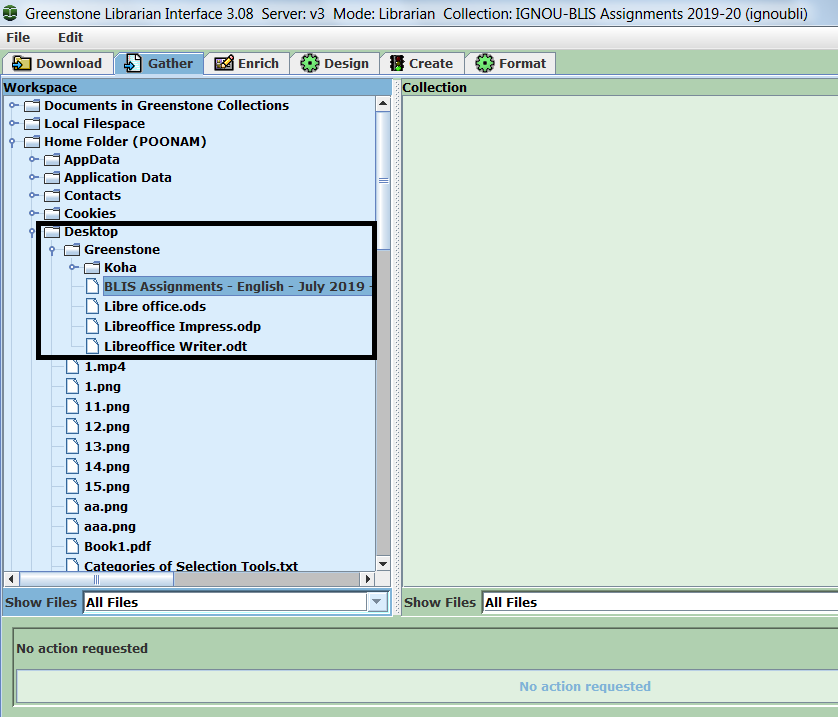Click the Download tab icon

pyautogui.click(x=22, y=62)
